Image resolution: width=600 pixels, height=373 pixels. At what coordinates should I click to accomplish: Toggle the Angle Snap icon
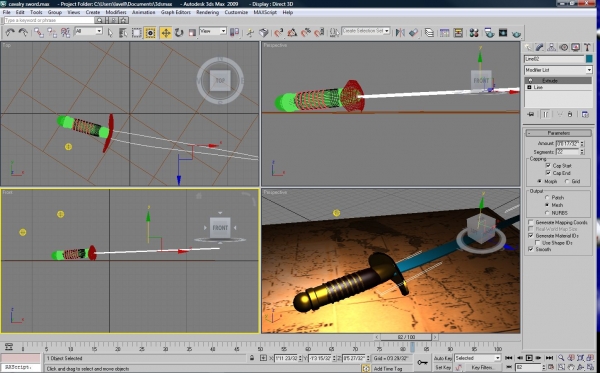(x=292, y=33)
